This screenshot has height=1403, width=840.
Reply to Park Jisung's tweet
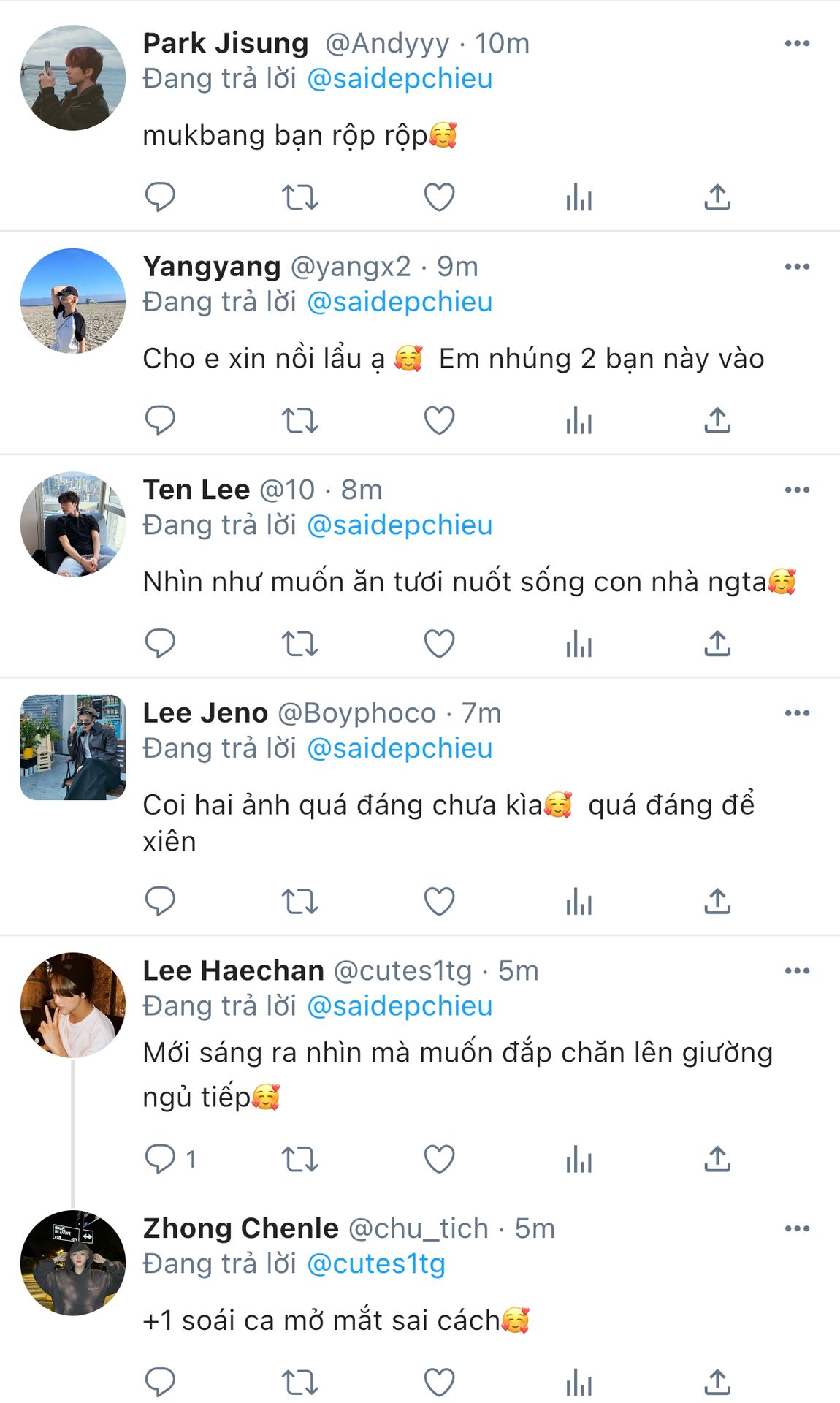point(160,197)
